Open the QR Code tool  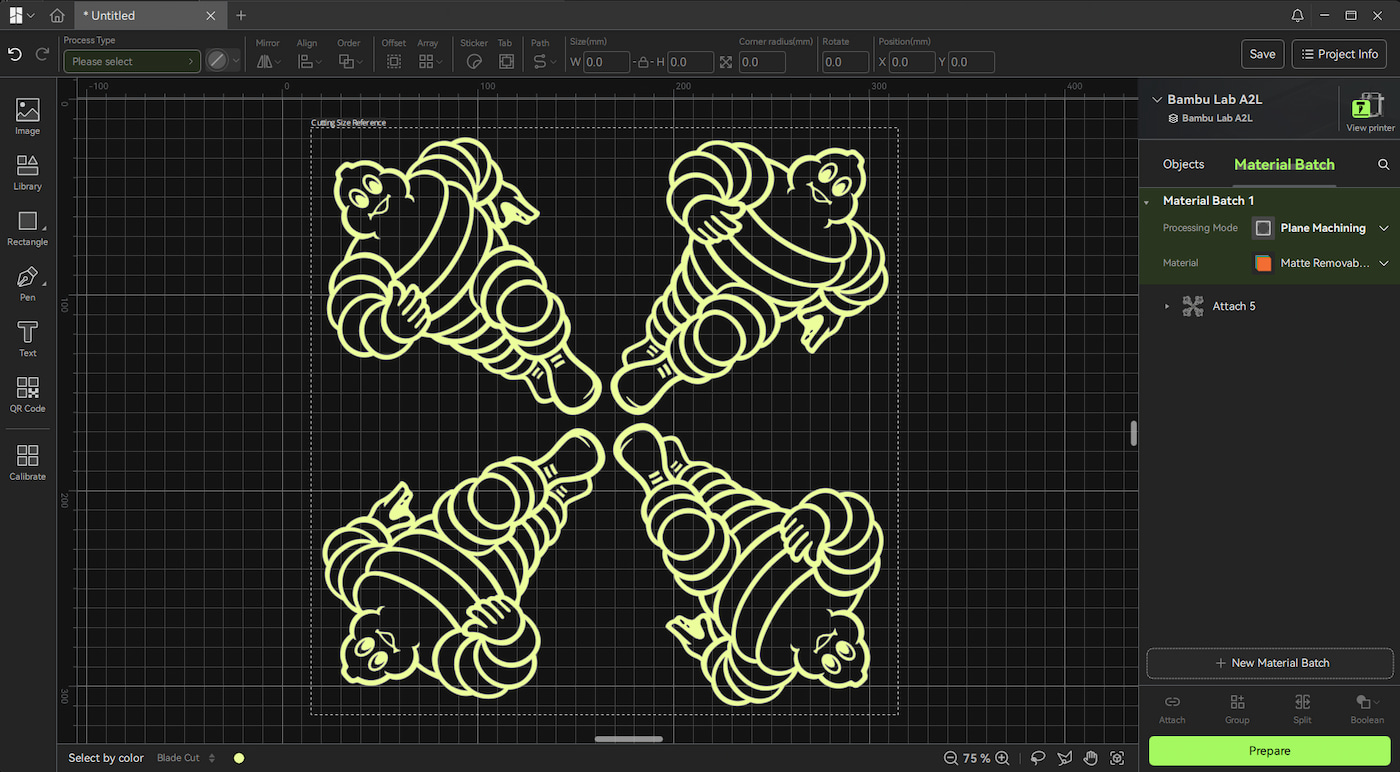[x=27, y=394]
